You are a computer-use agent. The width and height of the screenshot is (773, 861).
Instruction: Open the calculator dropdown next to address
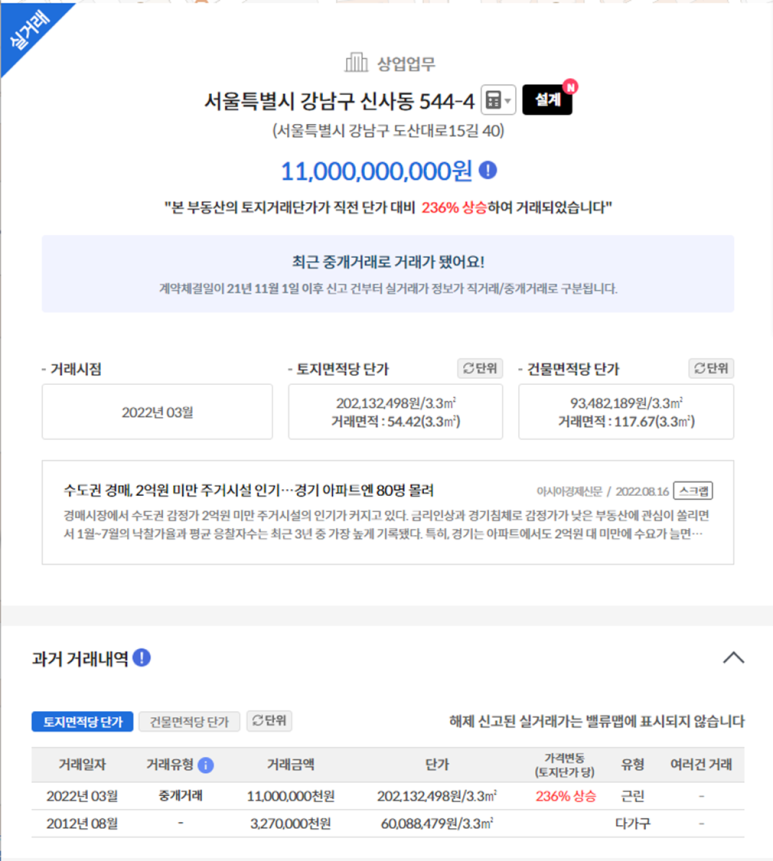pos(498,100)
